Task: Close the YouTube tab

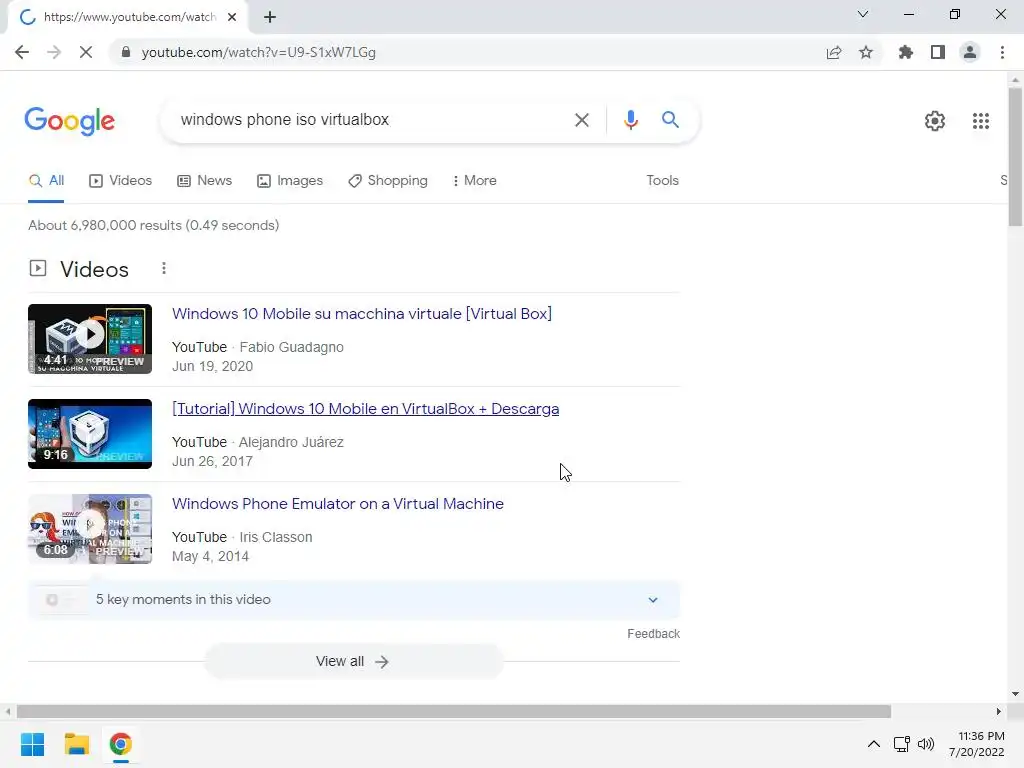Action: click(232, 17)
